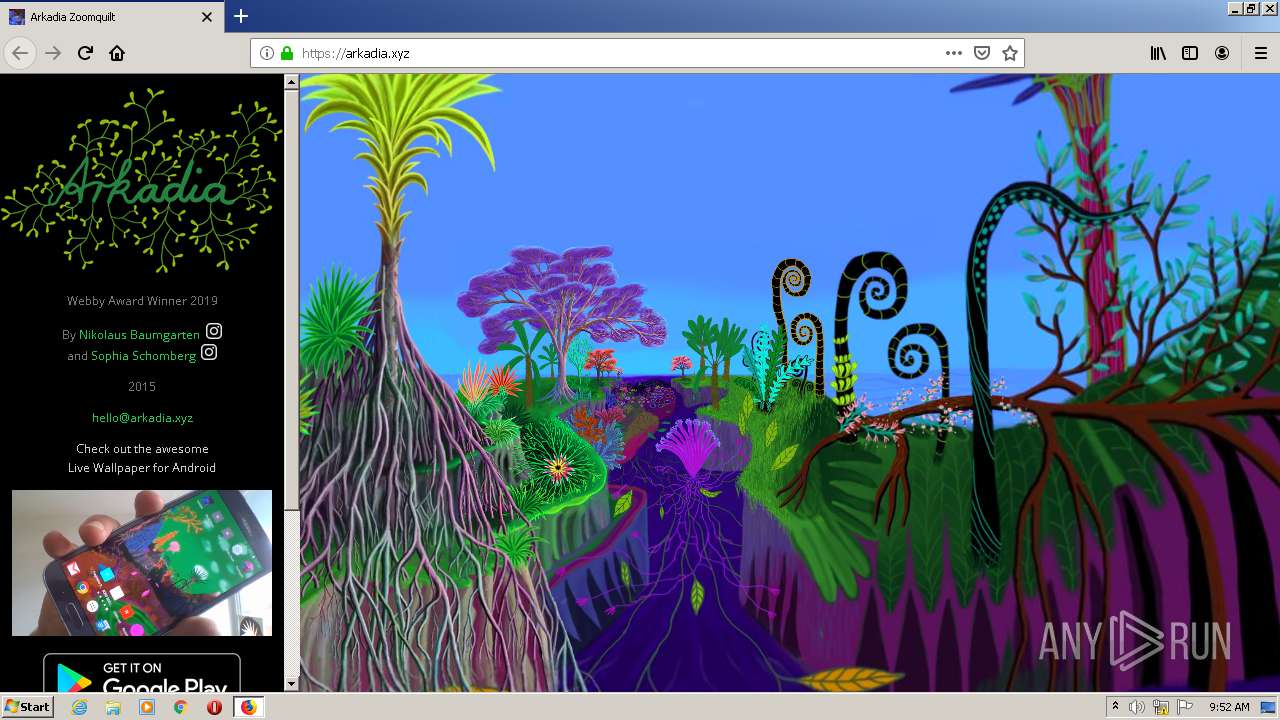Open Action Center flag icon
This screenshot has width=1280, height=720.
pyautogui.click(x=1185, y=707)
